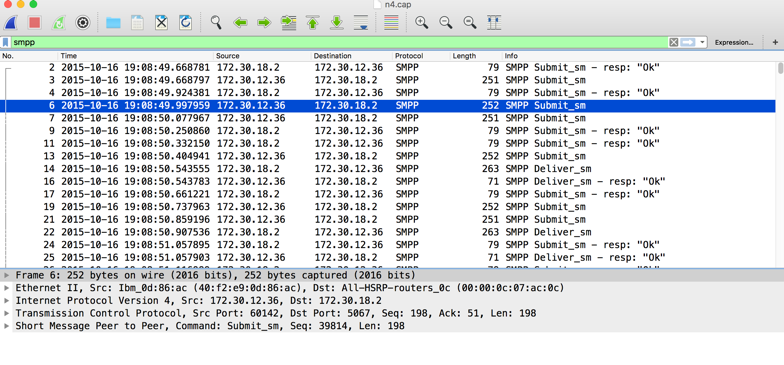Click the filter bookmark icon

pyautogui.click(x=6, y=42)
